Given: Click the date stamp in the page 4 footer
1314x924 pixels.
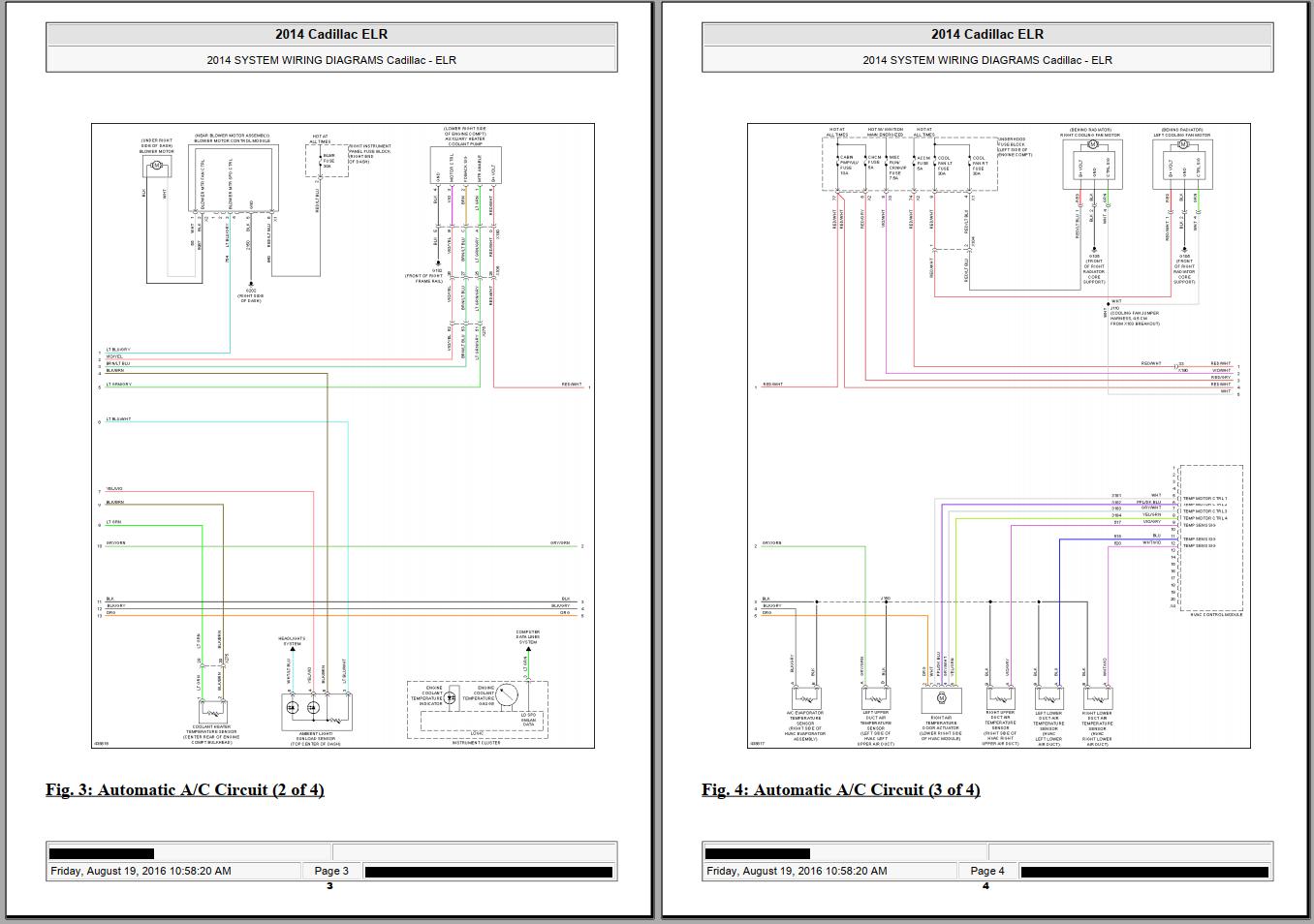Looking at the screenshot, I should pos(798,871).
